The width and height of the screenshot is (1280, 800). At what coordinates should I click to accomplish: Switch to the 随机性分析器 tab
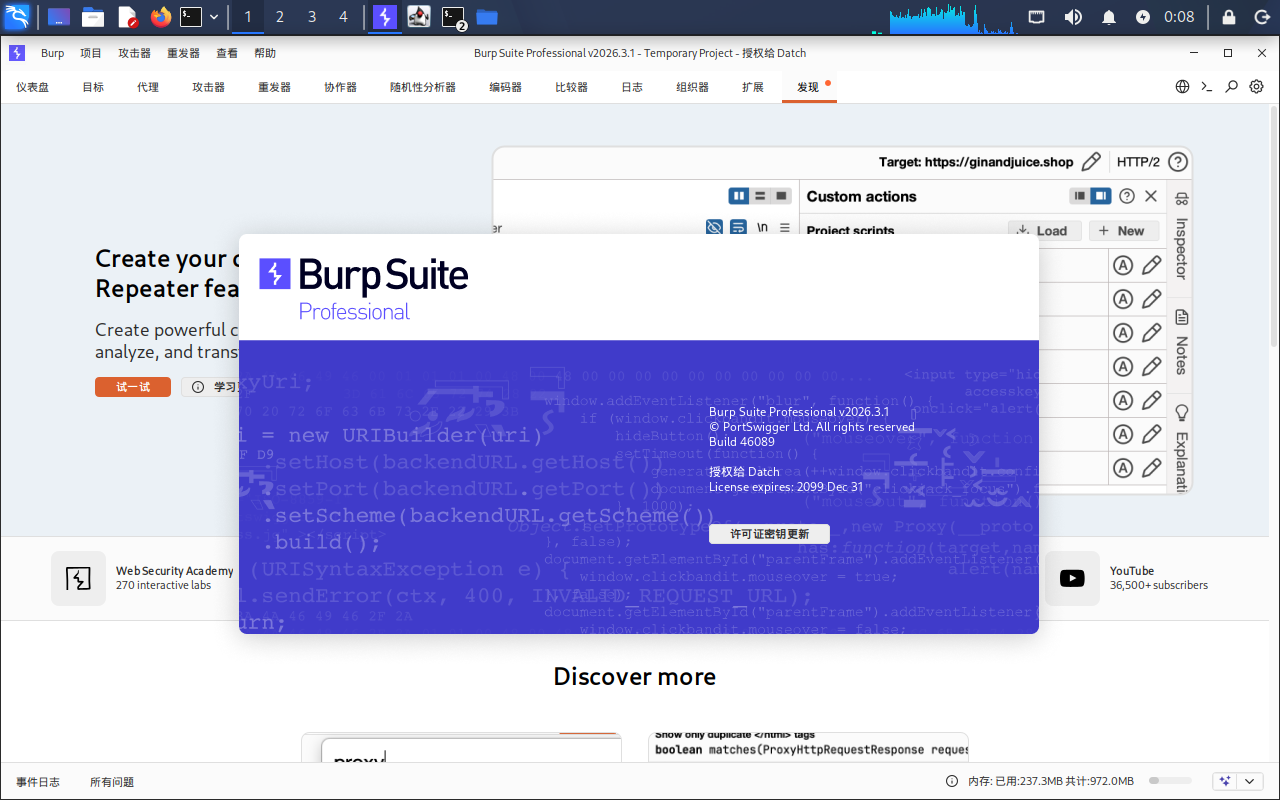(423, 87)
